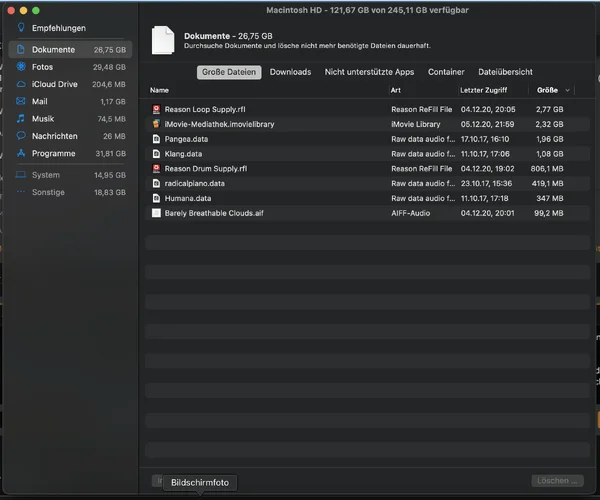600x500 pixels.
Task: Select Mail category in sidebar
Action: coord(70,101)
